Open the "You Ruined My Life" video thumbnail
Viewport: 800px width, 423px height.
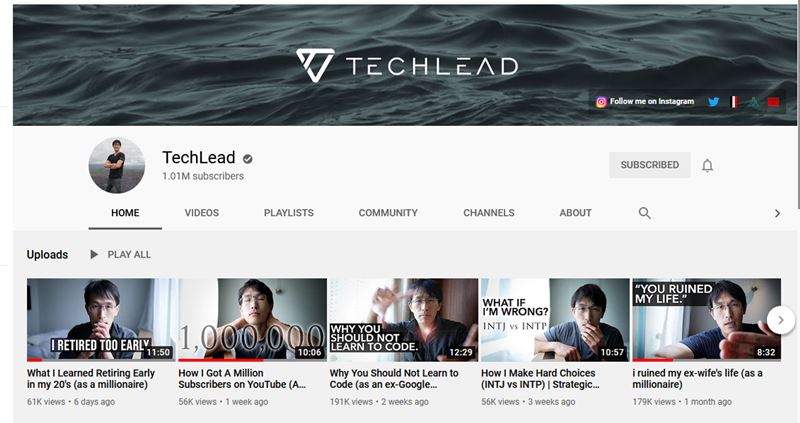tap(706, 319)
